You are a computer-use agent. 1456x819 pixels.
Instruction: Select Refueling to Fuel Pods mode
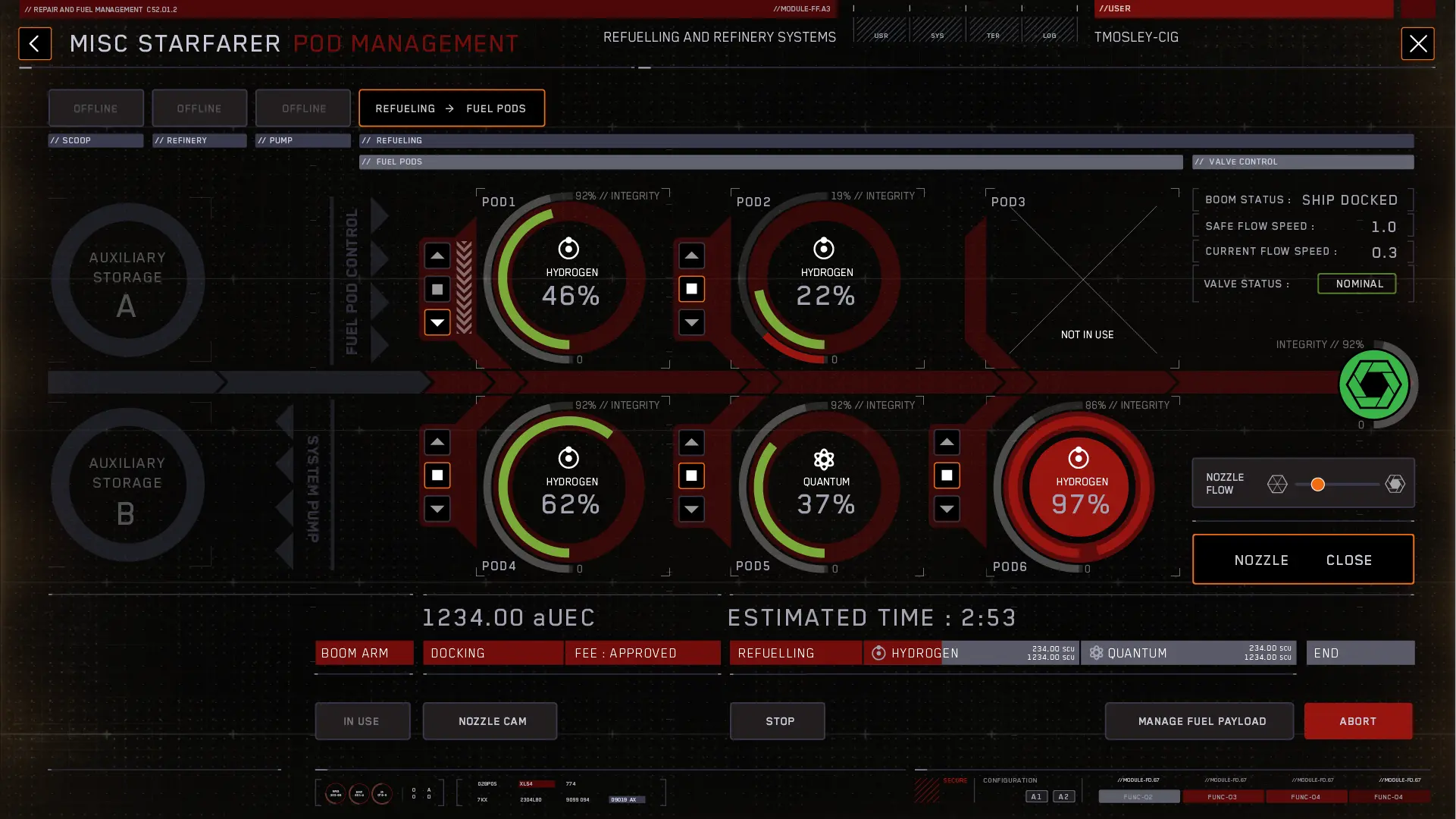click(x=452, y=108)
